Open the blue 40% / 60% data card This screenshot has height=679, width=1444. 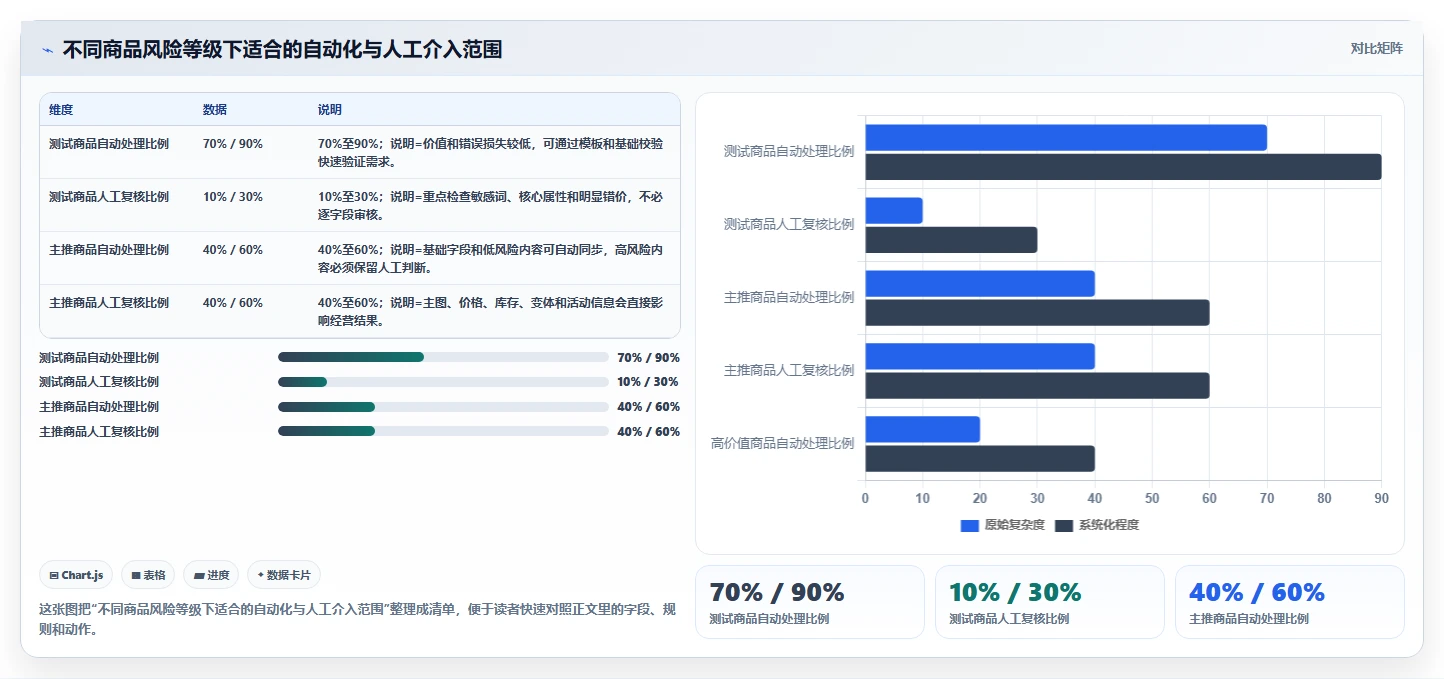[x=1290, y=602]
